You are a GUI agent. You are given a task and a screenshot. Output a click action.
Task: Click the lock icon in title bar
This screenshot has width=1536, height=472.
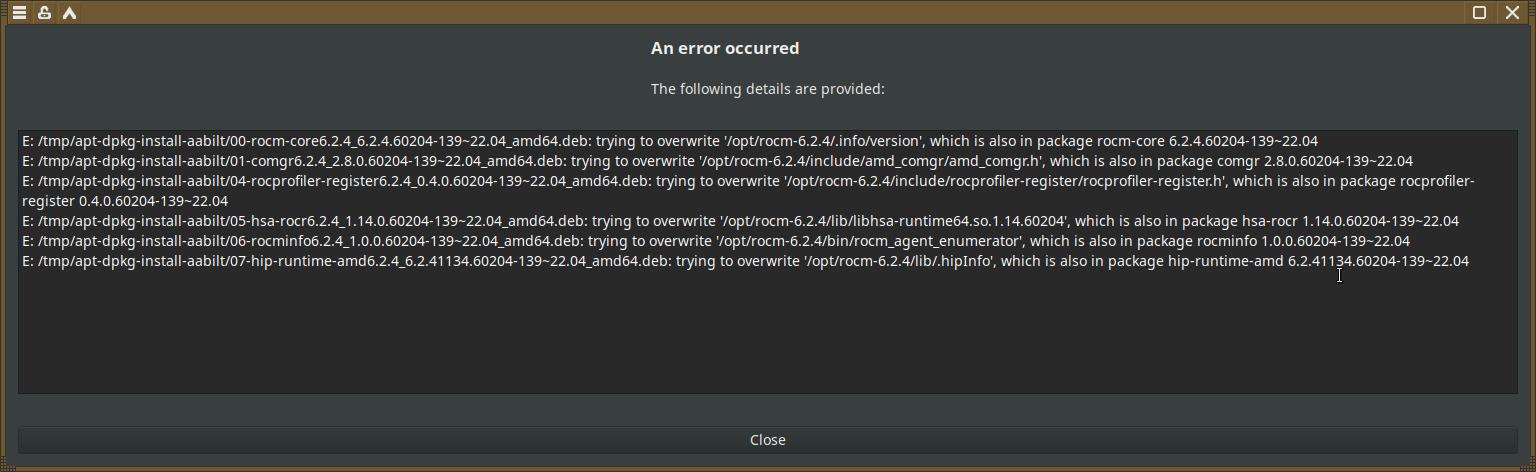click(x=44, y=13)
